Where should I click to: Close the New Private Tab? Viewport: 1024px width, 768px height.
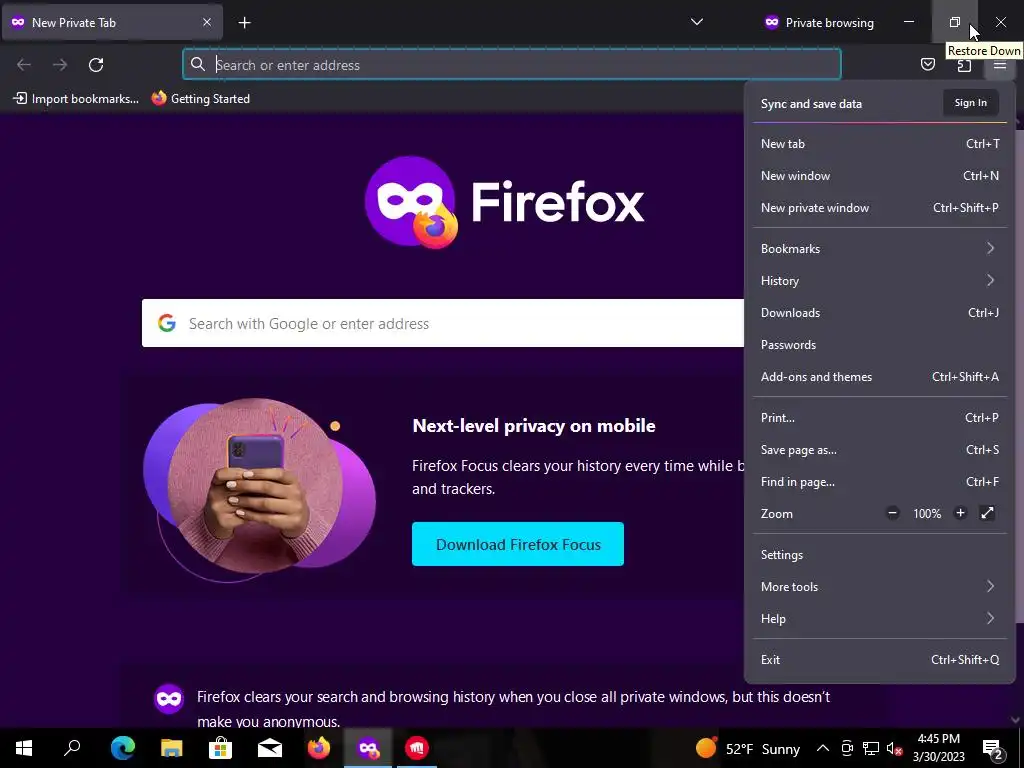(206, 22)
